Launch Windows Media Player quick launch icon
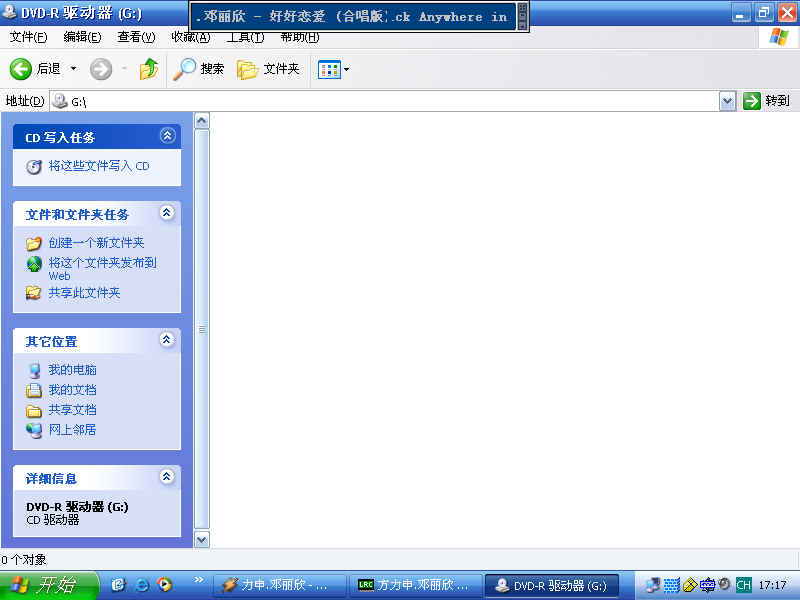The height and width of the screenshot is (600, 800). [x=165, y=585]
